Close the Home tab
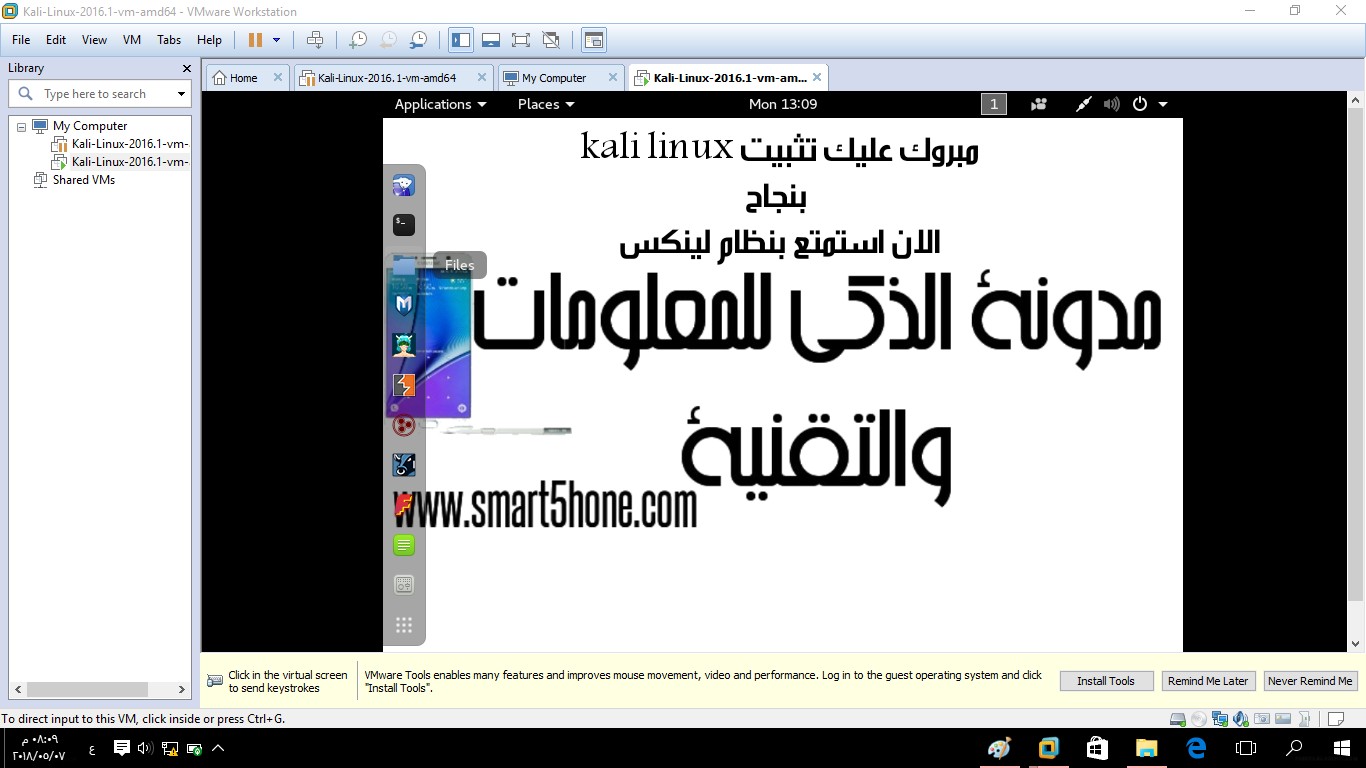 click(278, 77)
